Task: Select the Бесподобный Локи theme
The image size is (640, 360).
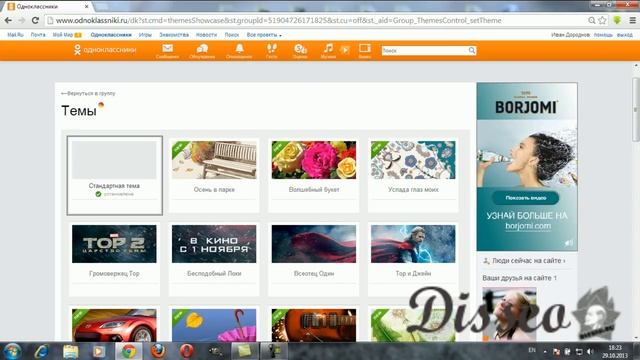Action: click(x=214, y=259)
